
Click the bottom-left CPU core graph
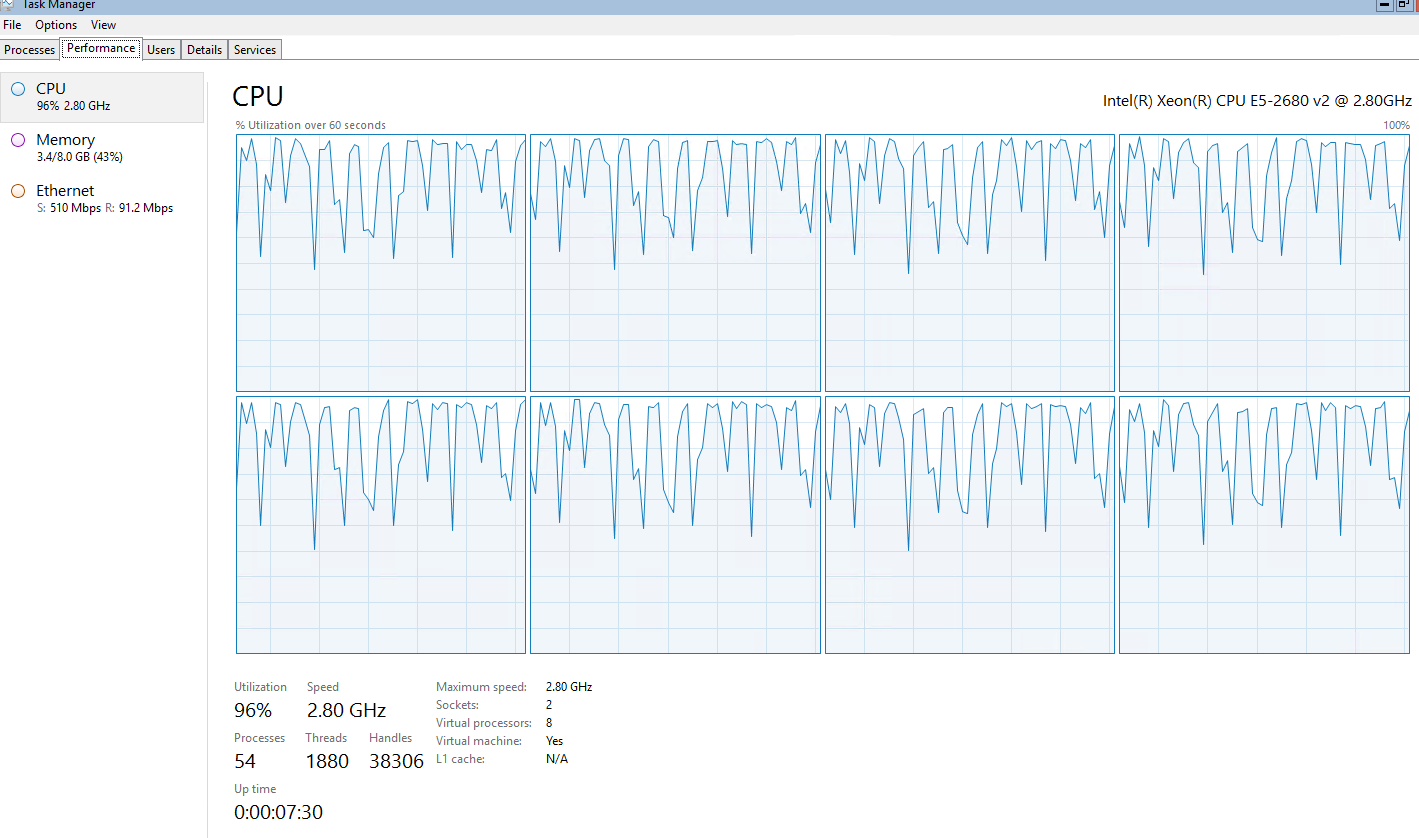pos(380,525)
